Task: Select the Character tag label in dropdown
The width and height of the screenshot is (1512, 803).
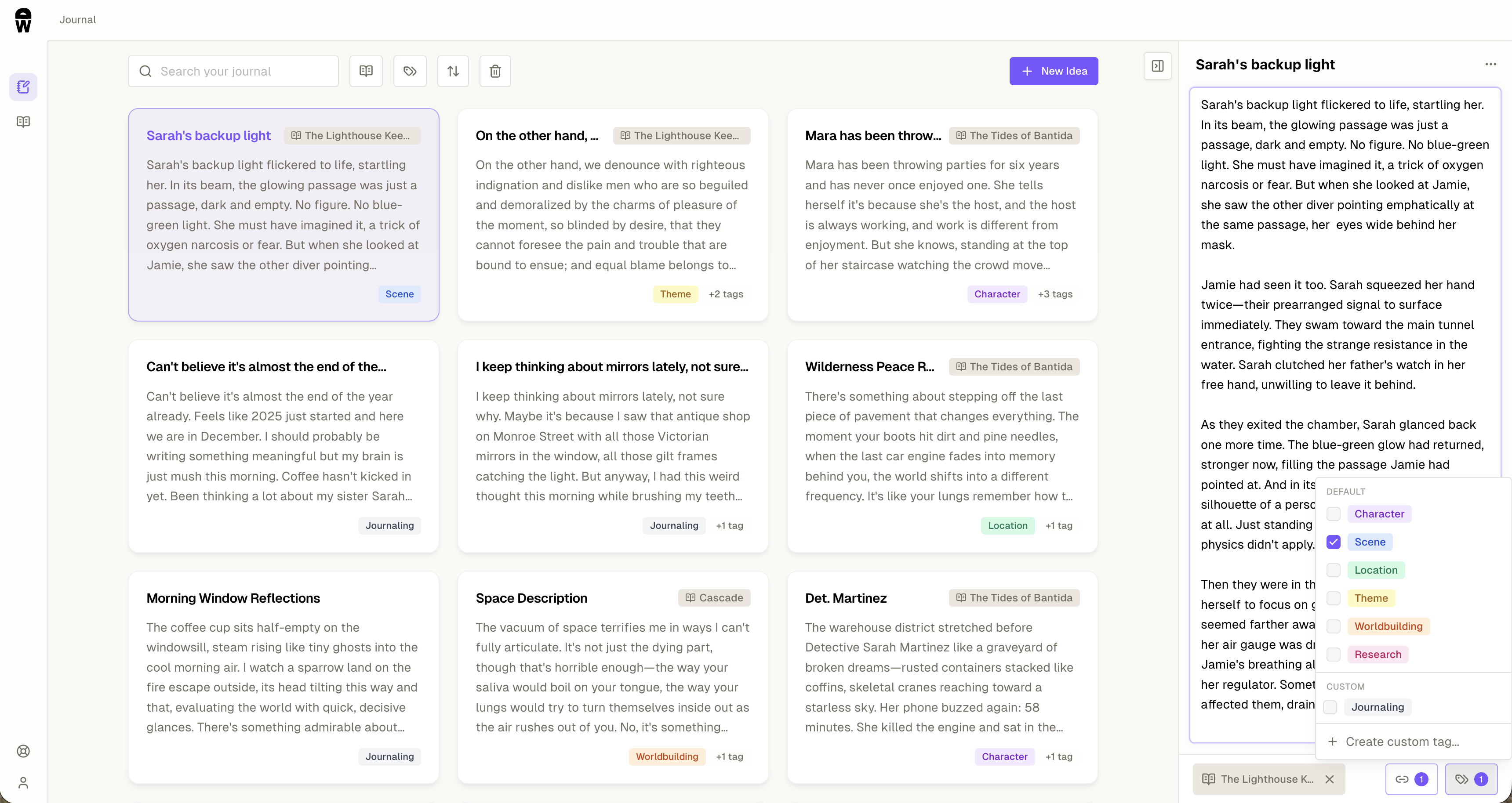Action: pyautogui.click(x=1379, y=514)
